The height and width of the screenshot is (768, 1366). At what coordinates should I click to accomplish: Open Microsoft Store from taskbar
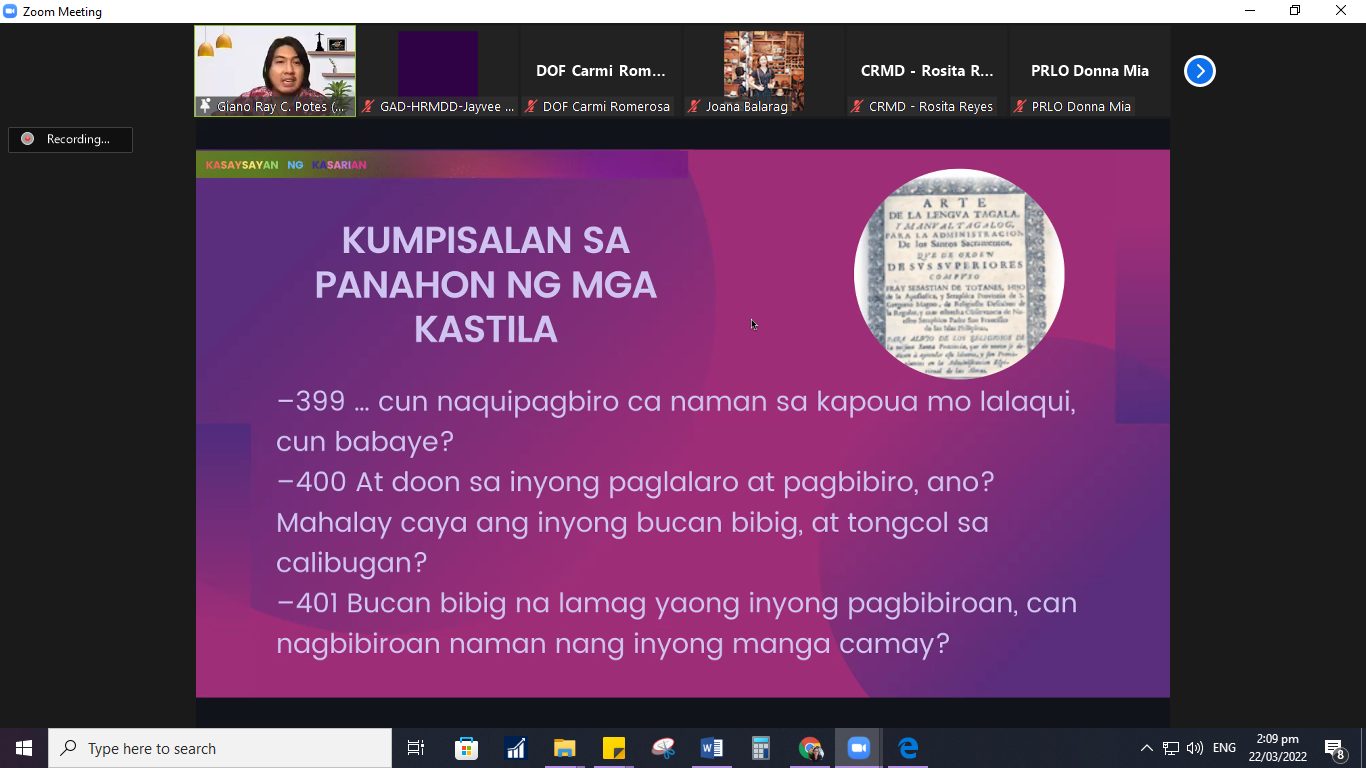(x=466, y=748)
